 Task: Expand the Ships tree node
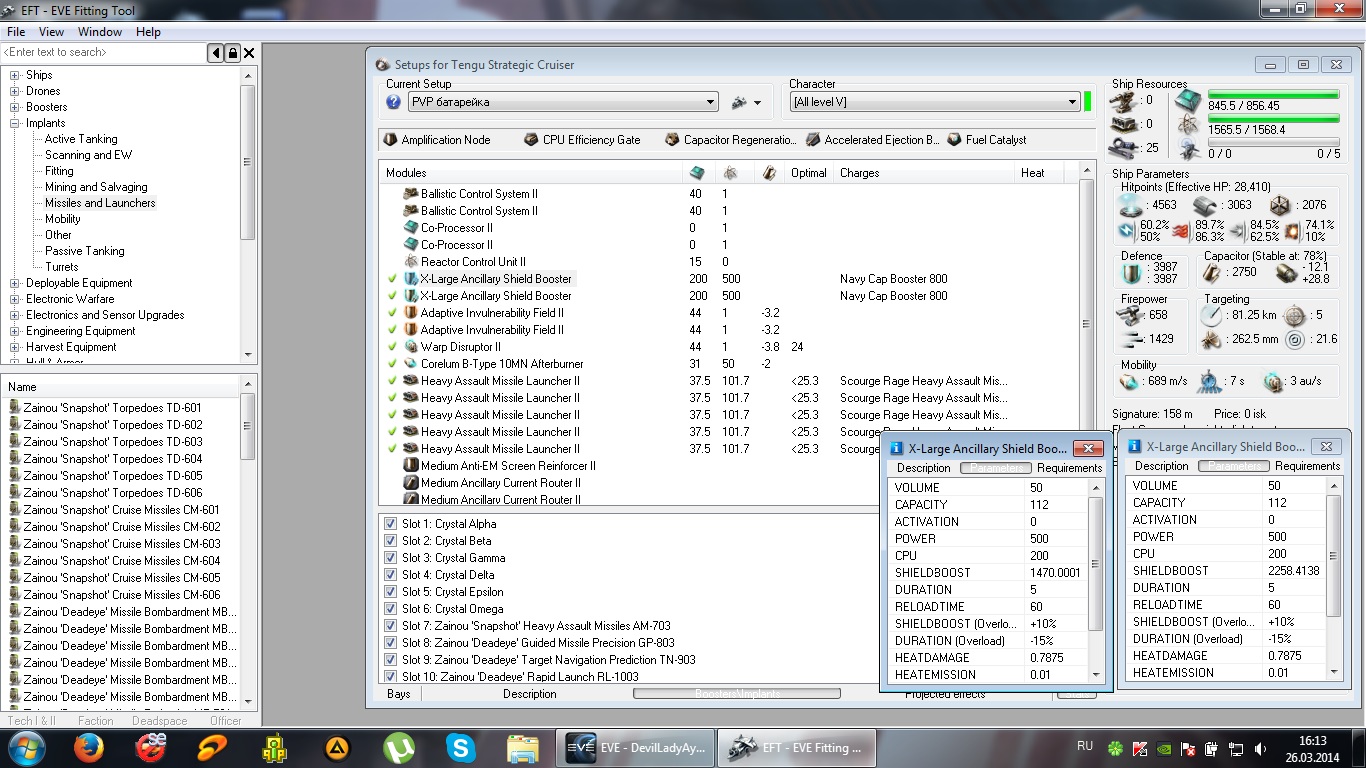point(15,75)
